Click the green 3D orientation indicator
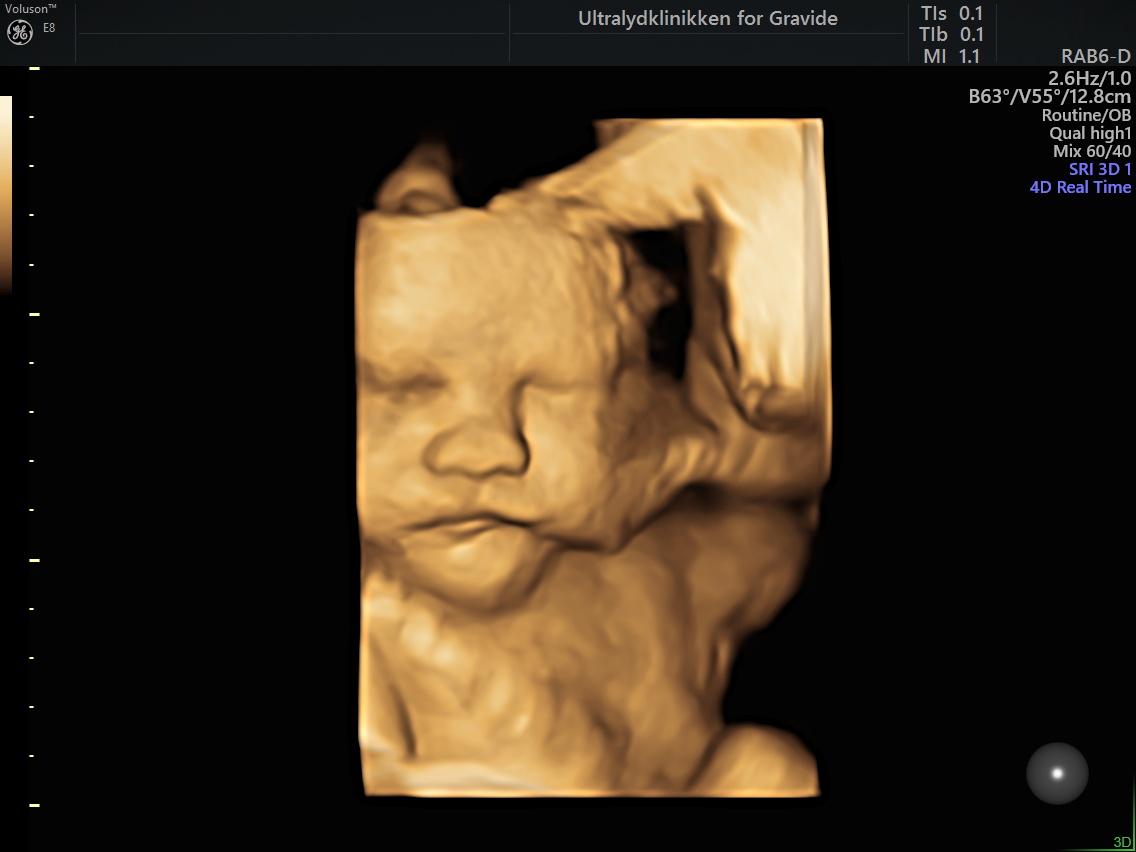Viewport: 1136px width, 852px height. [1120, 843]
